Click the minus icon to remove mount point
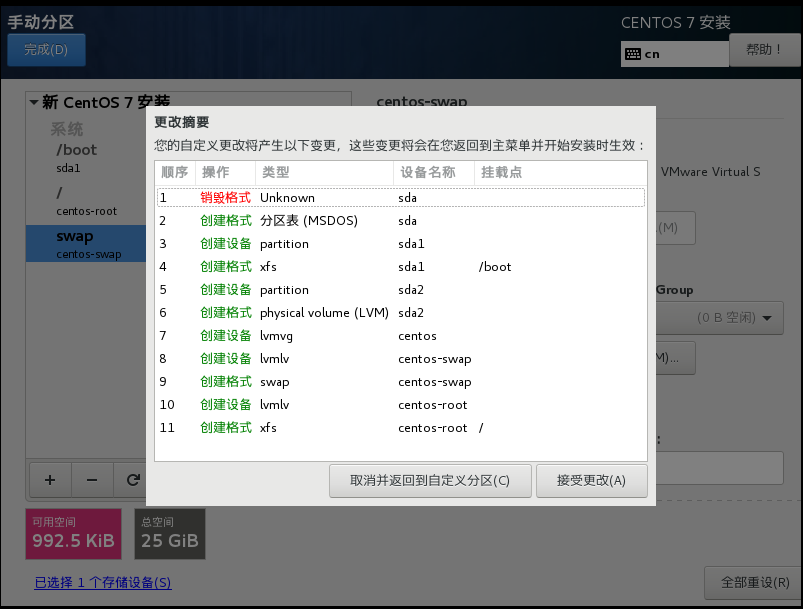 click(92, 480)
